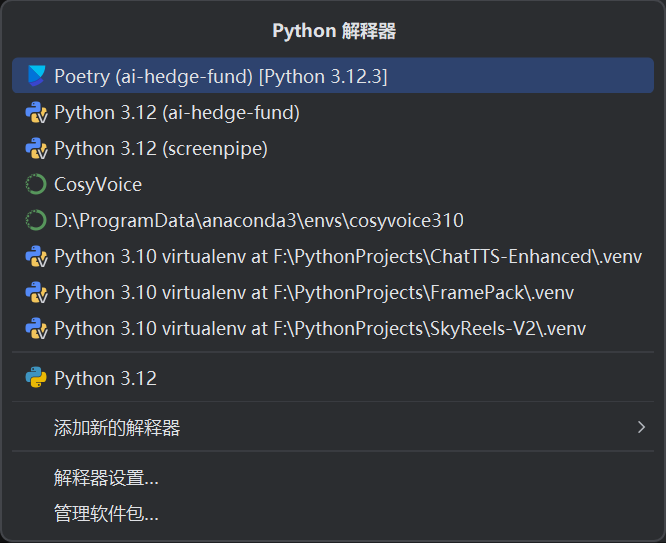This screenshot has width=666, height=543.
Task: Use the ChatTTS-Enhanced\.venv Python 3.10 interpreter
Action: click(x=333, y=257)
